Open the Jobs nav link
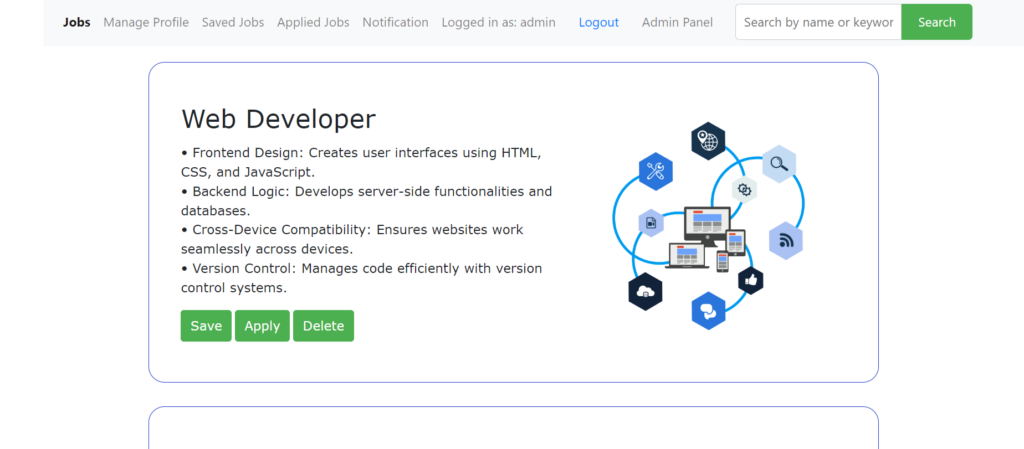Image resolution: width=1024 pixels, height=449 pixels. [76, 22]
